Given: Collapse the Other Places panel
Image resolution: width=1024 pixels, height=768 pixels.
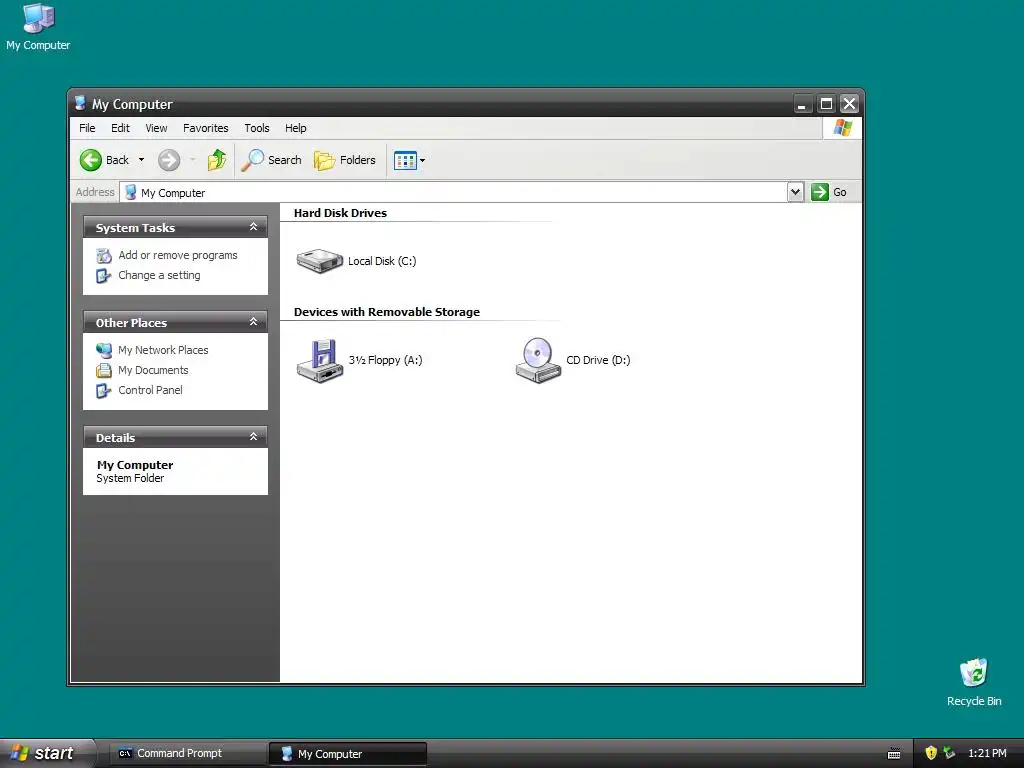Looking at the screenshot, I should [x=253, y=321].
